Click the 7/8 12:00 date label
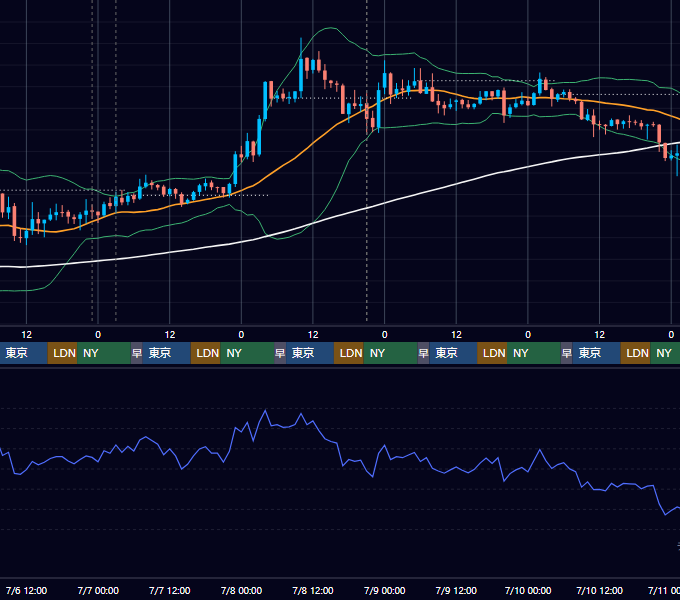This screenshot has width=680, height=600. (313, 590)
